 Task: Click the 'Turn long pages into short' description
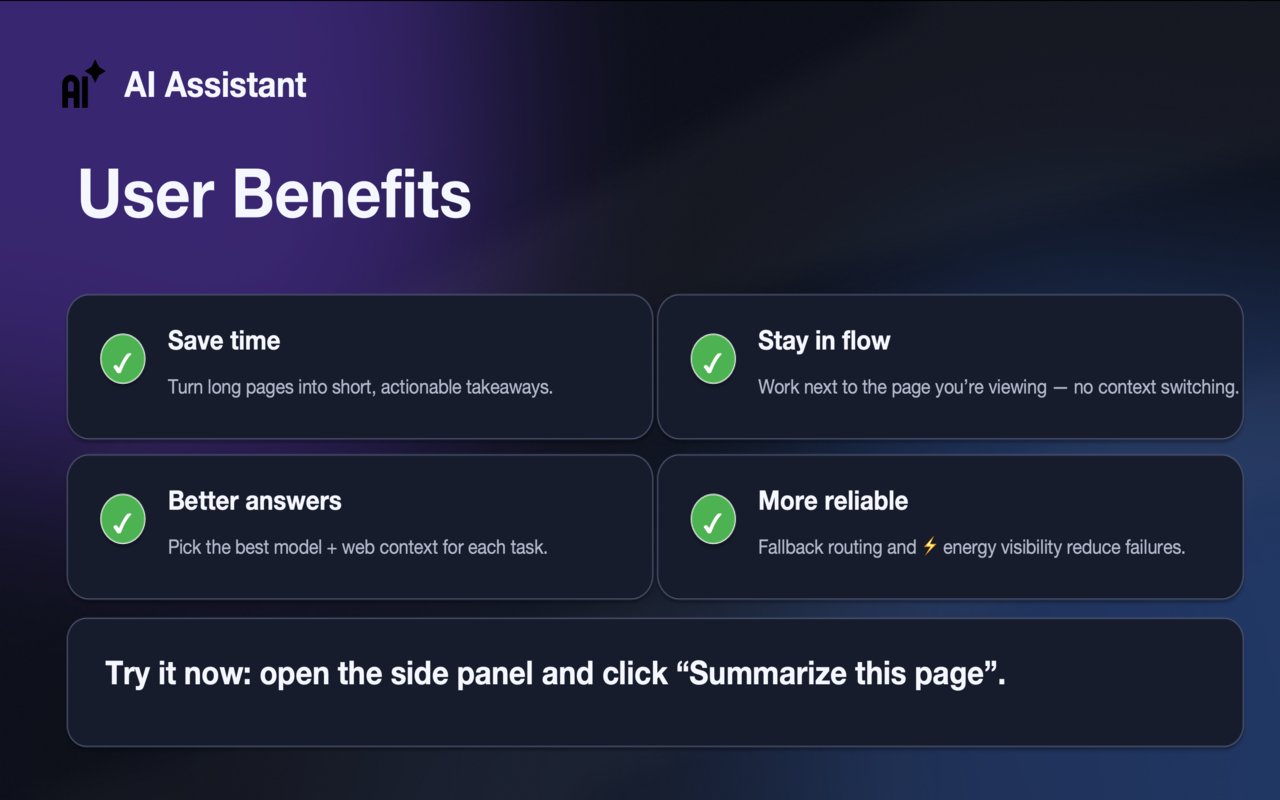[x=360, y=387]
